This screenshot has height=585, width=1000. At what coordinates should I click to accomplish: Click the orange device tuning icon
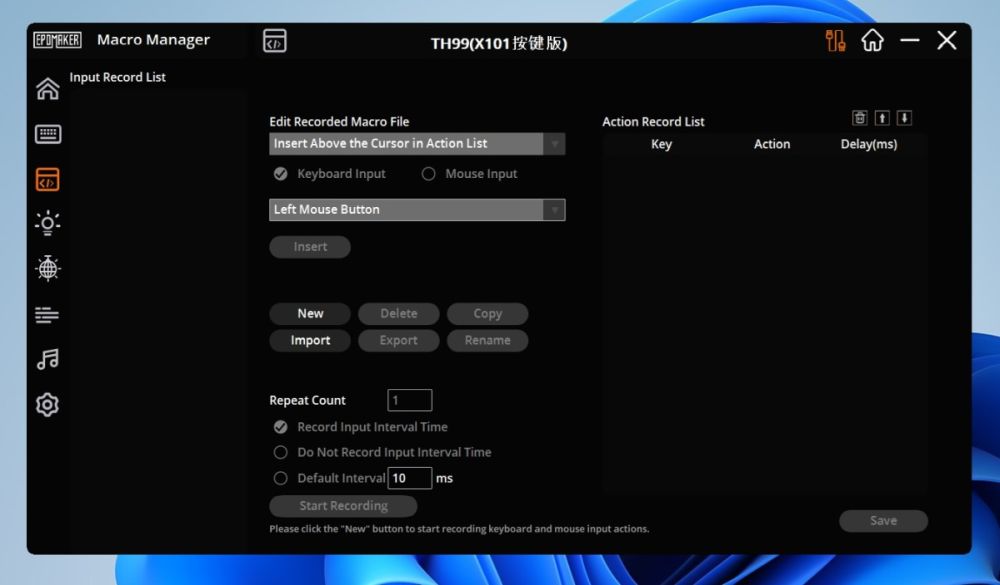pos(835,41)
